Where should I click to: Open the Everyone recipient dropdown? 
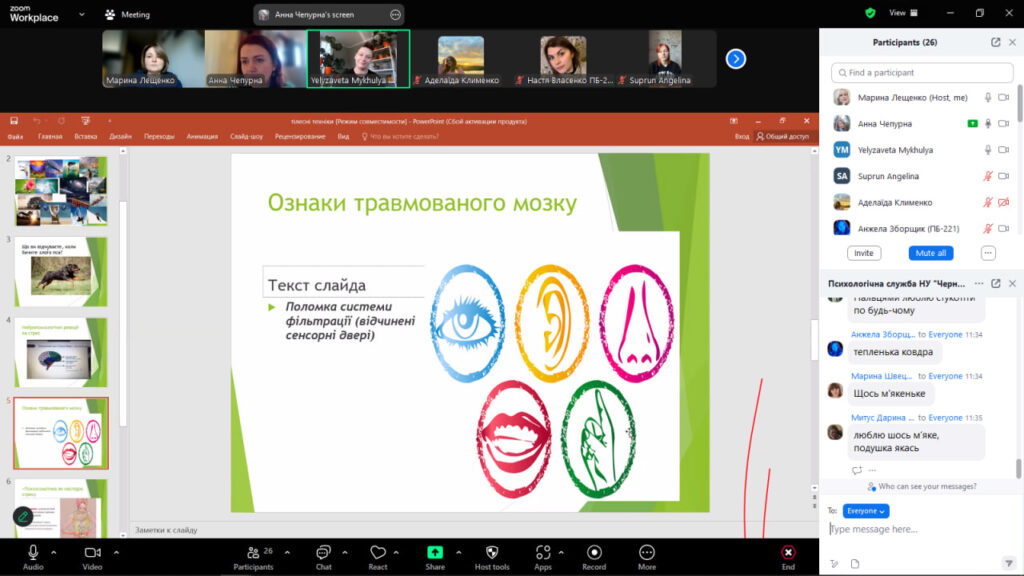(866, 511)
